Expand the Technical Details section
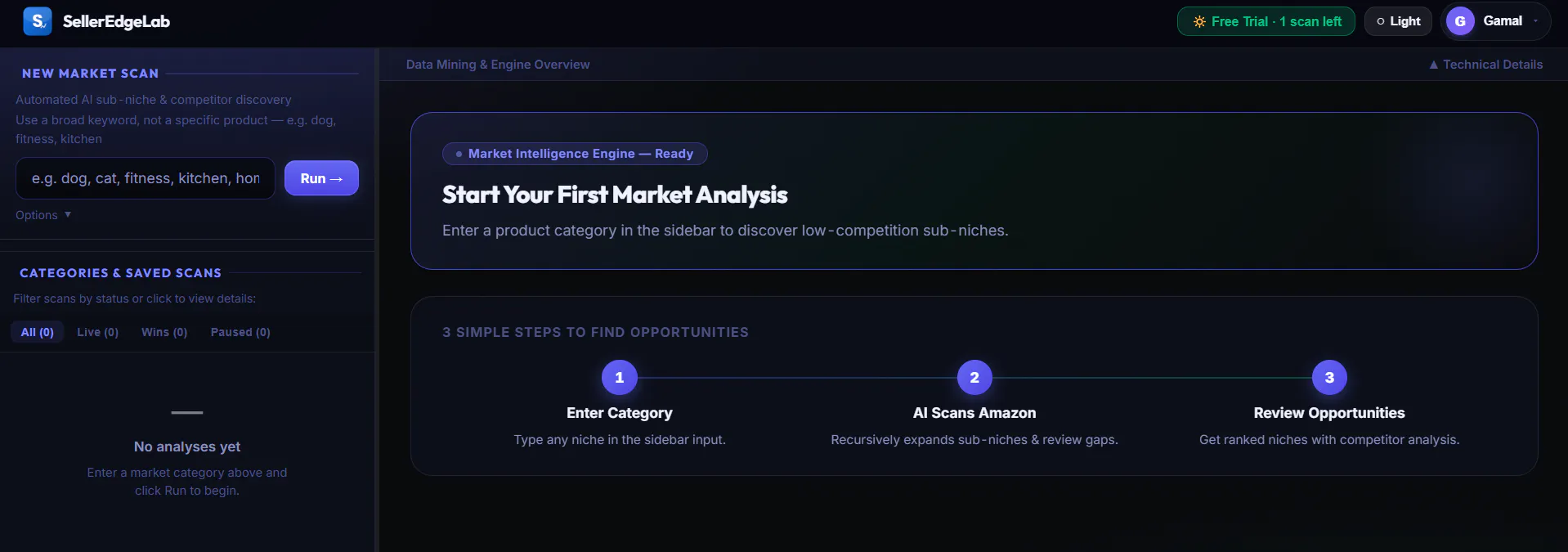Screen dimensions: 1568x552 point(1485,65)
